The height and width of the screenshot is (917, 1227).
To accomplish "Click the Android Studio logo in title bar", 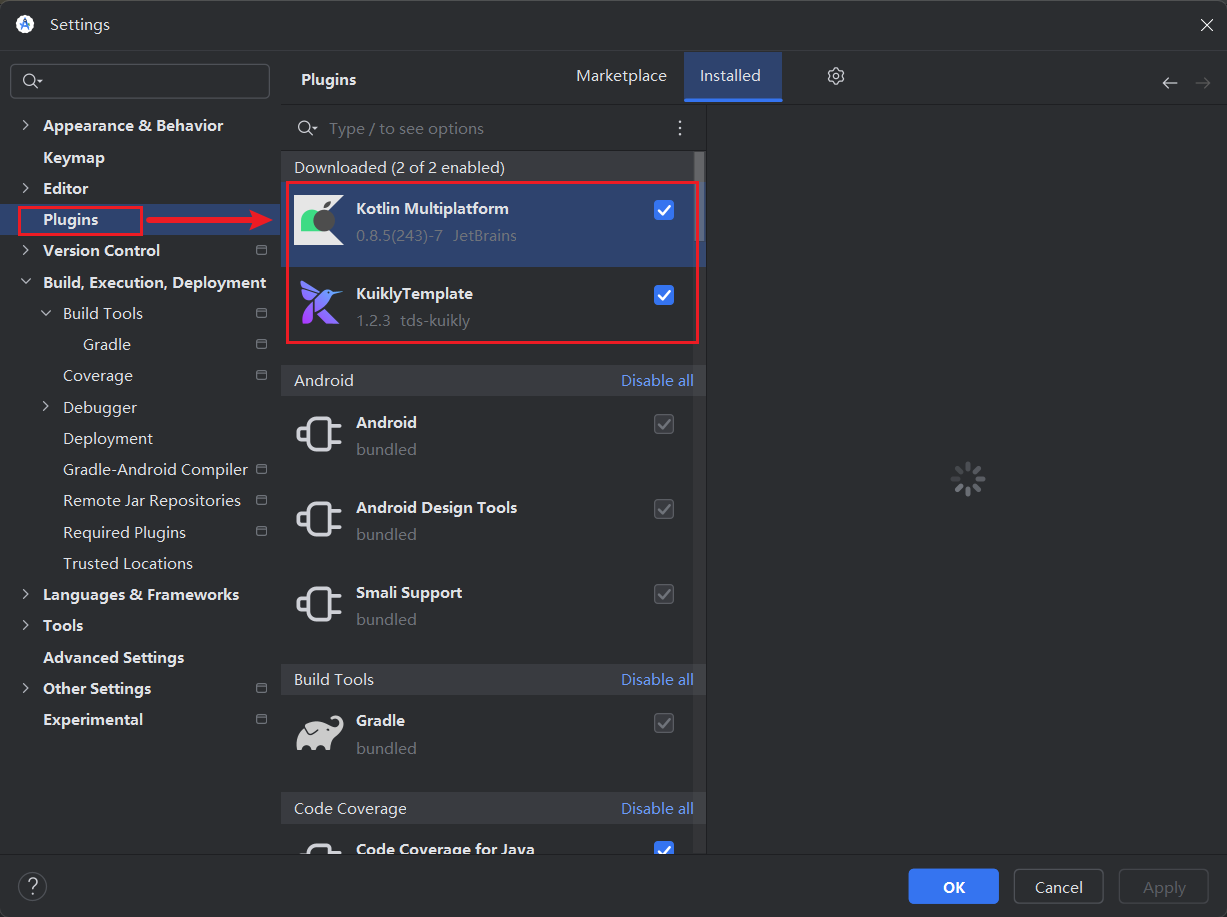I will [x=25, y=24].
